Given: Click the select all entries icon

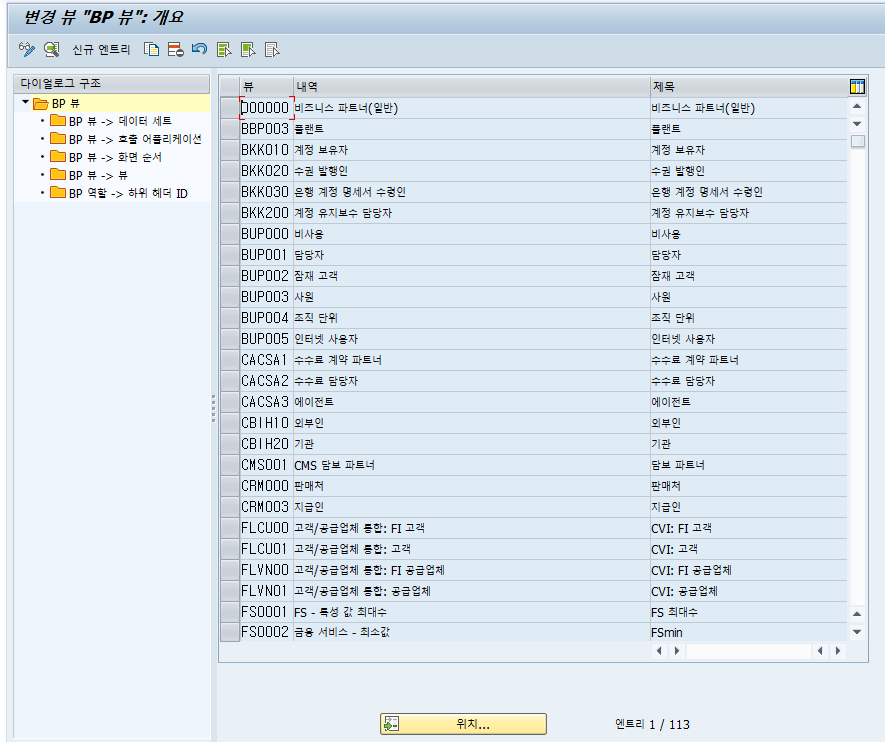Looking at the screenshot, I should click(x=224, y=50).
